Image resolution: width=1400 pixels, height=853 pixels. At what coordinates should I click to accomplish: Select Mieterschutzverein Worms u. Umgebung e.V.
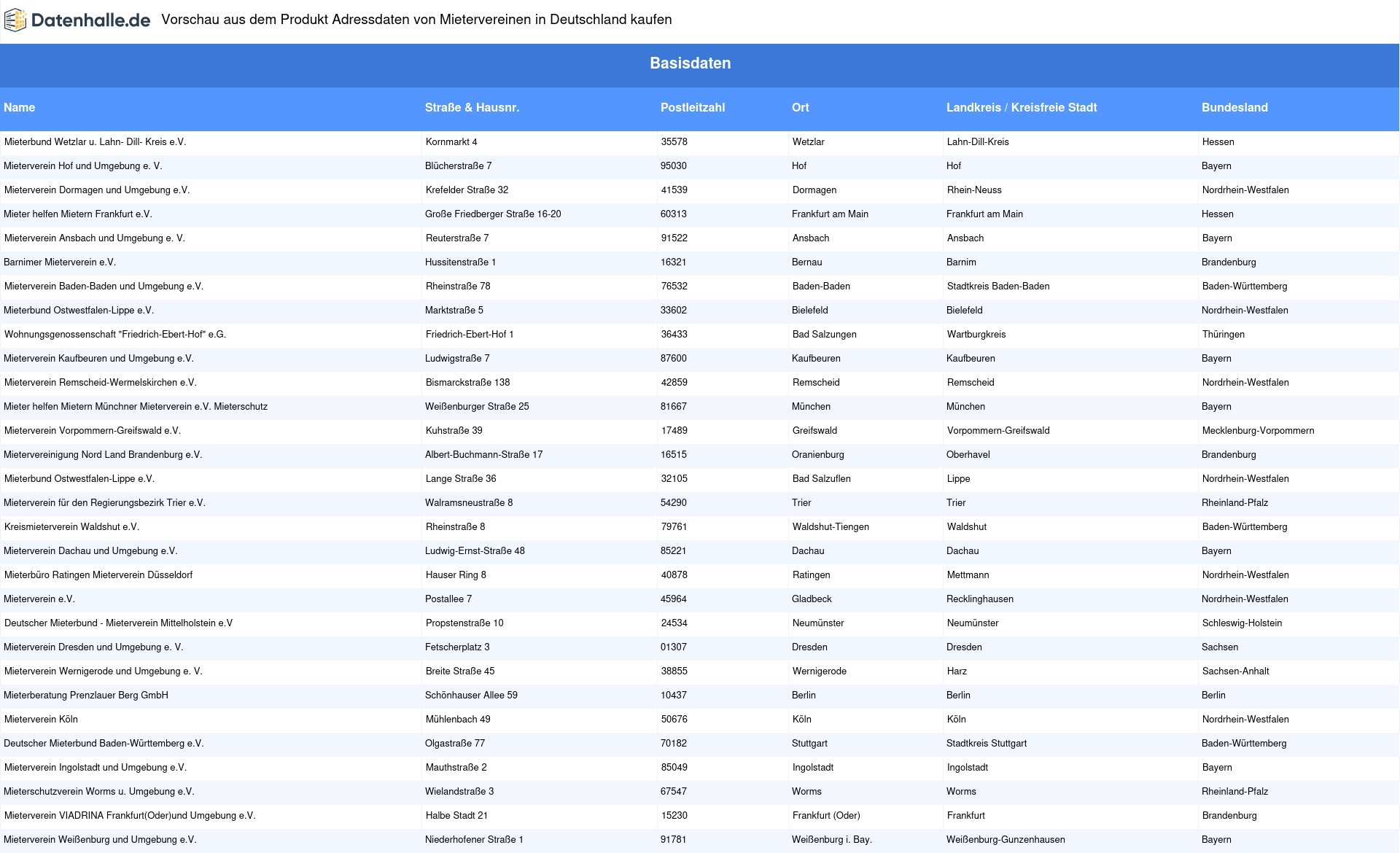point(98,792)
